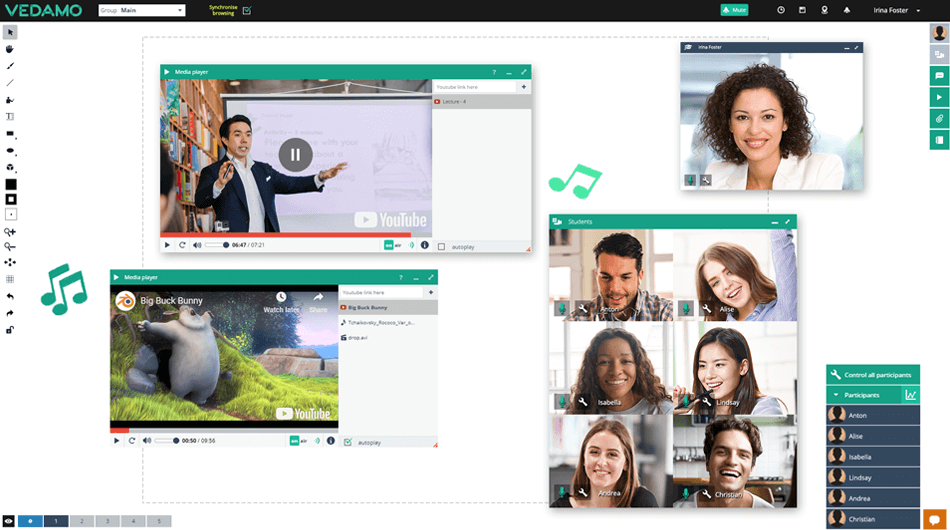This screenshot has width=950, height=530.
Task: Choose the text tool in left toolbar
Action: click(10, 116)
